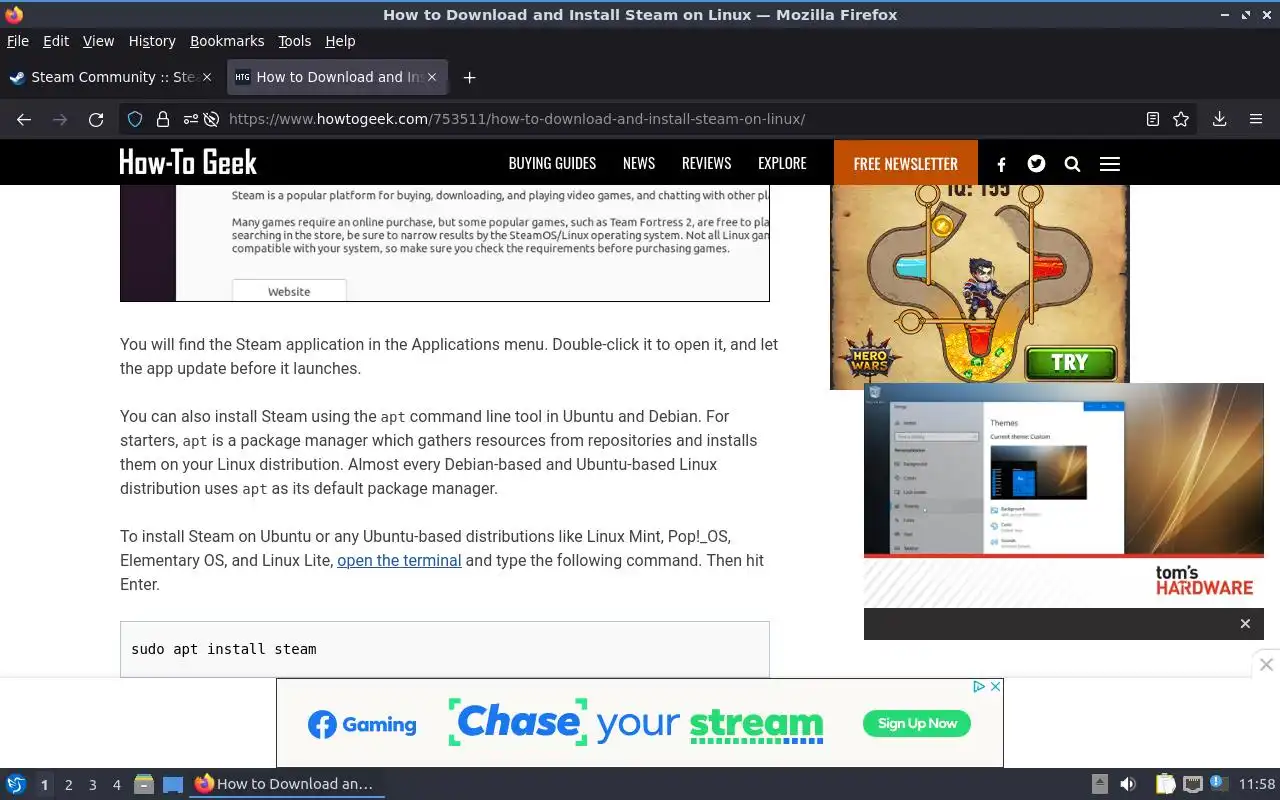Screen dimensions: 1280x800
Task: Close the Facebook Gaming ad
Action: 995,687
